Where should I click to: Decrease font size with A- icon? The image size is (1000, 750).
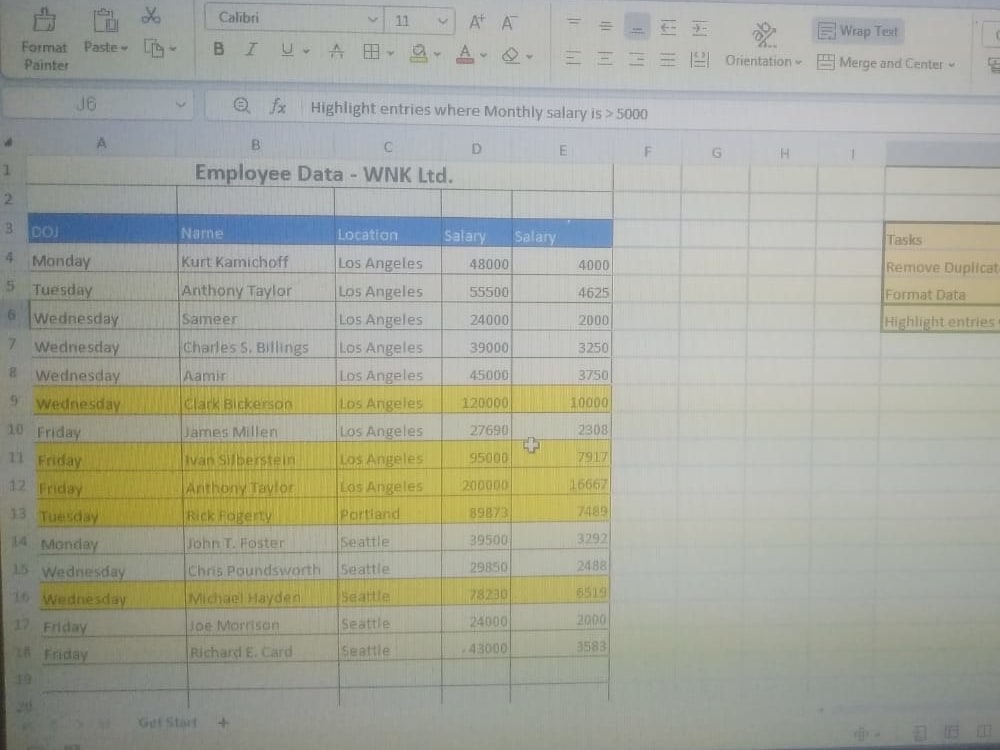pos(507,18)
